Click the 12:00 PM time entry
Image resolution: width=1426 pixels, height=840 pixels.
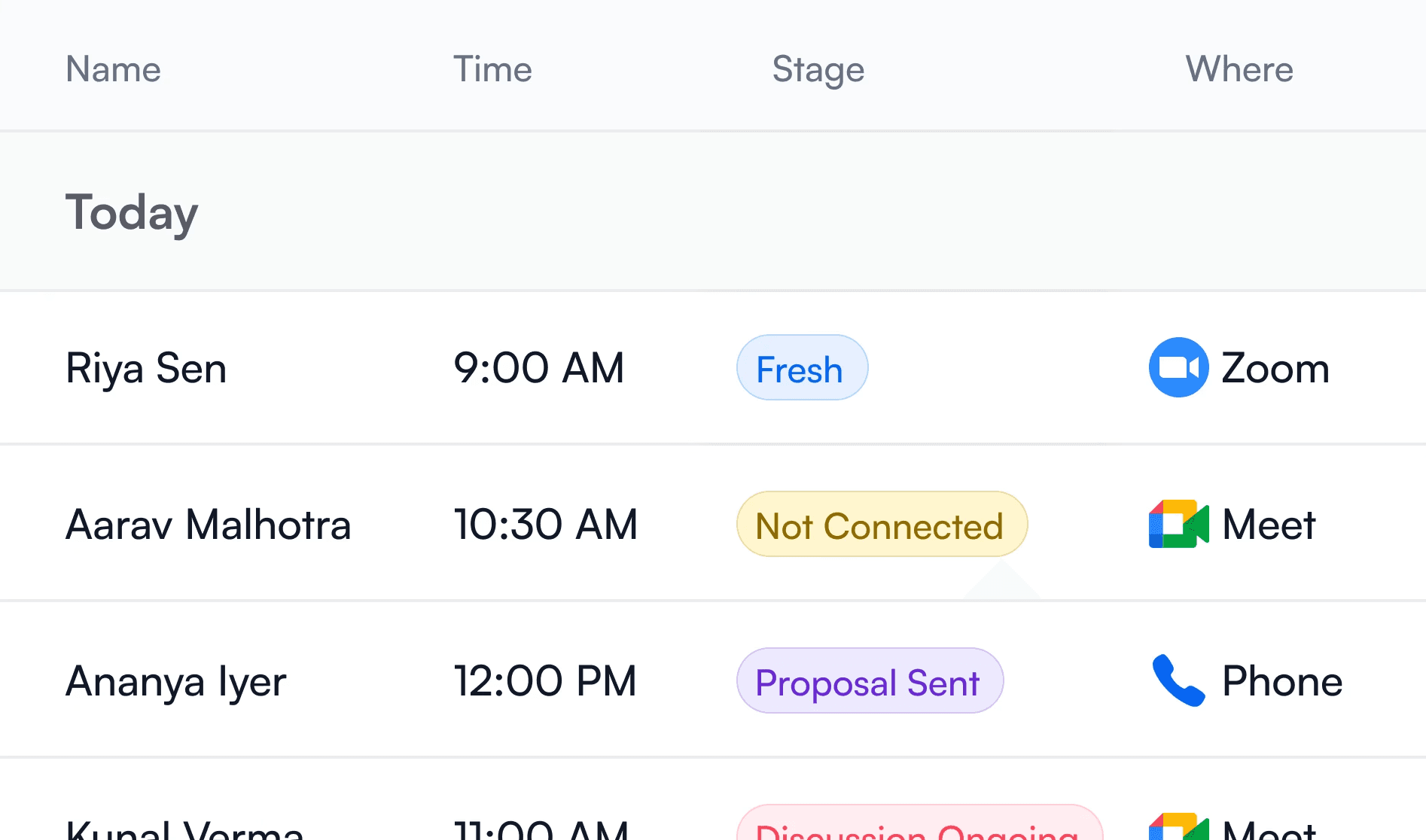point(546,680)
